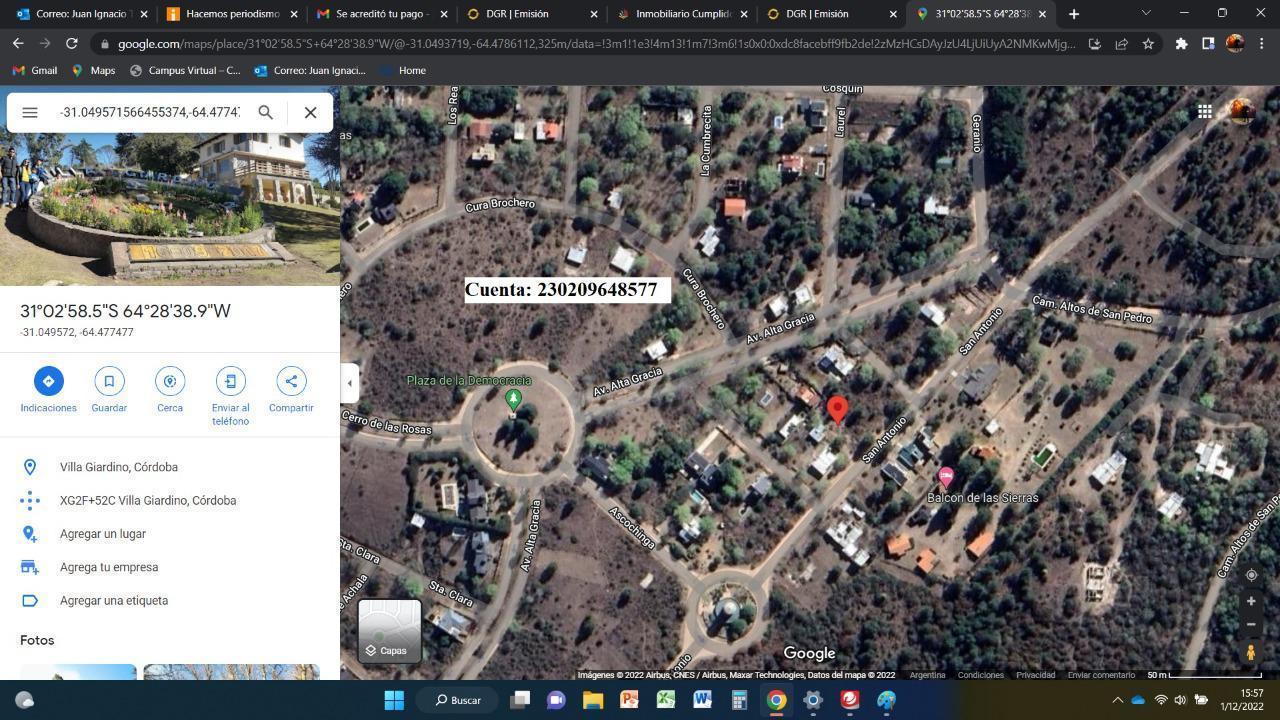Open the Campus Virtual bookmark
This screenshot has height=720, width=1280.
pos(185,70)
